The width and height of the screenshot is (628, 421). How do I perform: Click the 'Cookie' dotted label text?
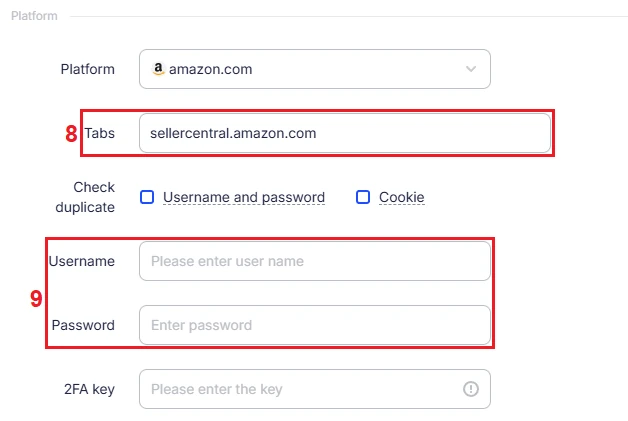tap(401, 197)
